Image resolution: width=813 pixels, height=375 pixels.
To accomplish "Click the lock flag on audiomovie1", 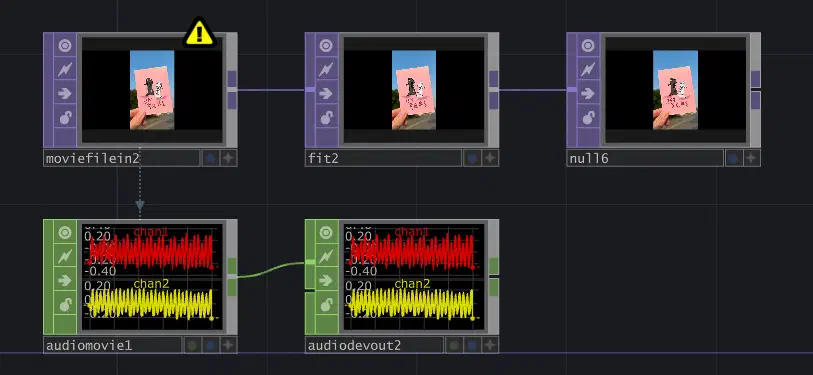I will pyautogui.click(x=65, y=304).
